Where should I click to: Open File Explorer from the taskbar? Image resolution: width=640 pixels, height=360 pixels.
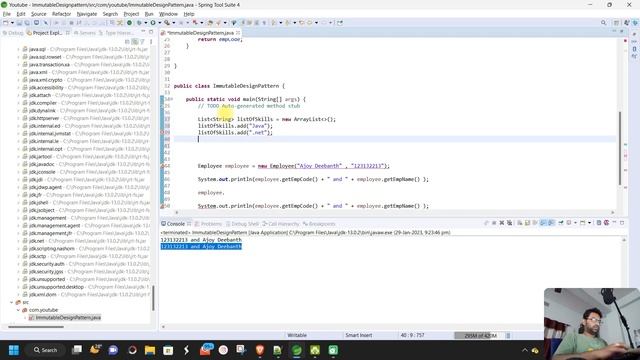click(150, 350)
